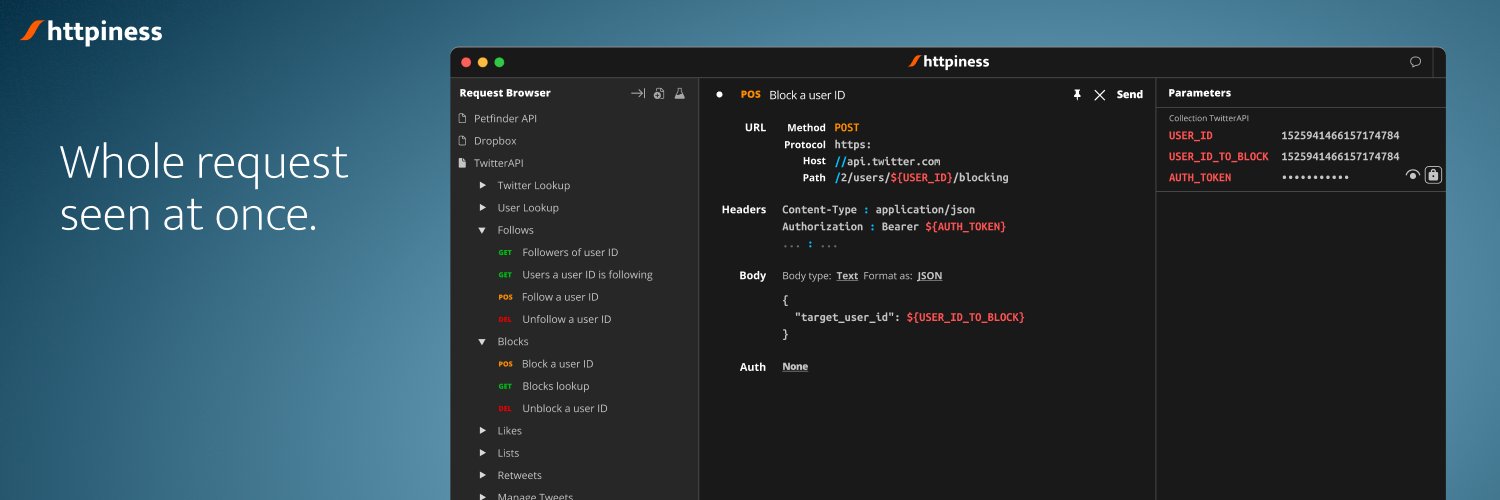Screen dimensions: 1500x500
Task: Open the flask test icon in Request Browser
Action: pos(679,93)
